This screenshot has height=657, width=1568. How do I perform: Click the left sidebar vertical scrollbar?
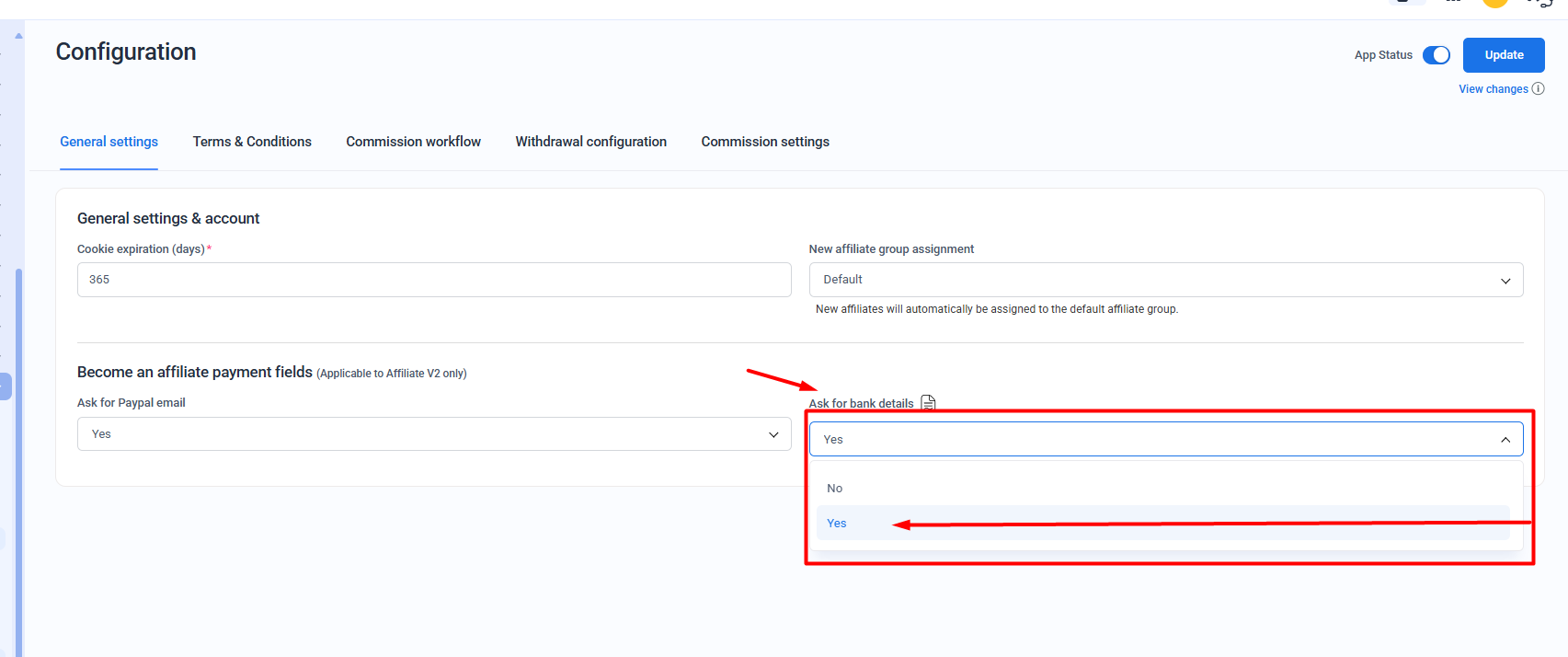coord(18,460)
